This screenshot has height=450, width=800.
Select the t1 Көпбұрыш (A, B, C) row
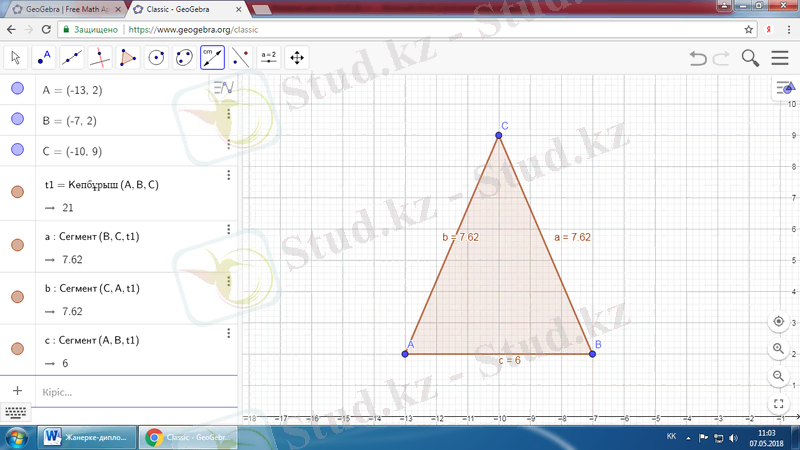pos(119,193)
